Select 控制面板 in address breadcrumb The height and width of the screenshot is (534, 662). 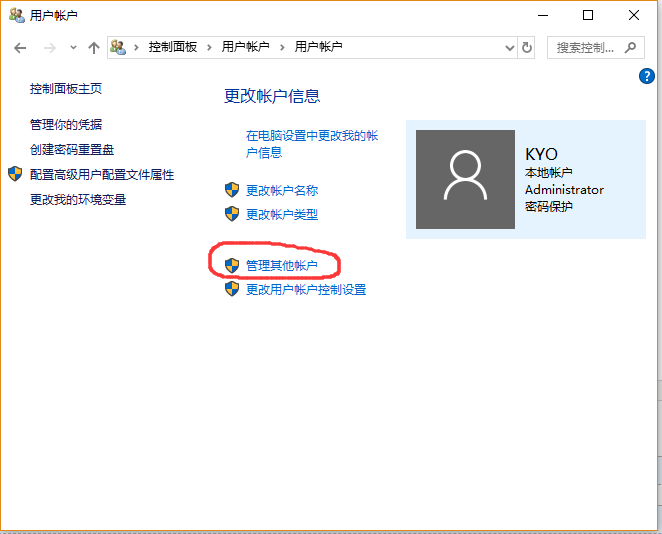pos(173,47)
